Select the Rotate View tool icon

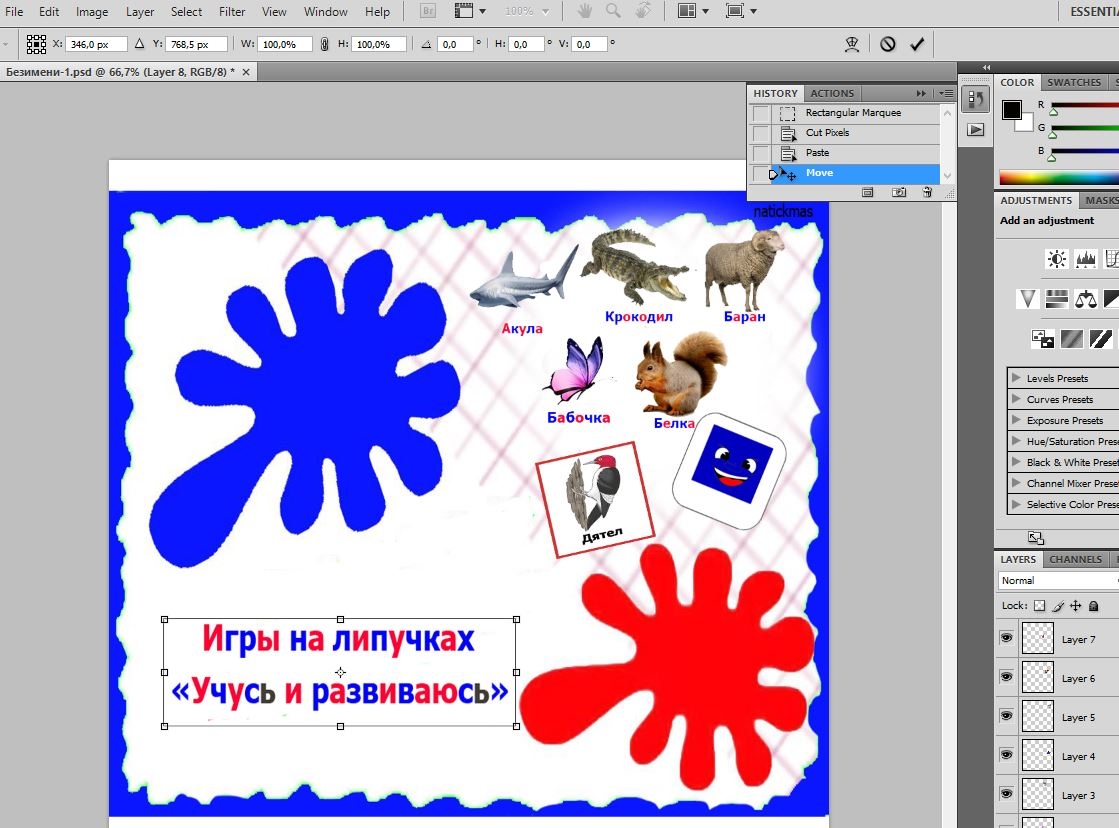point(642,11)
